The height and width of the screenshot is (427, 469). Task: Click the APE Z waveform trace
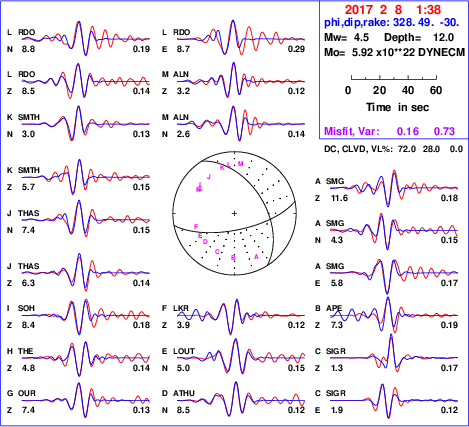(394, 315)
